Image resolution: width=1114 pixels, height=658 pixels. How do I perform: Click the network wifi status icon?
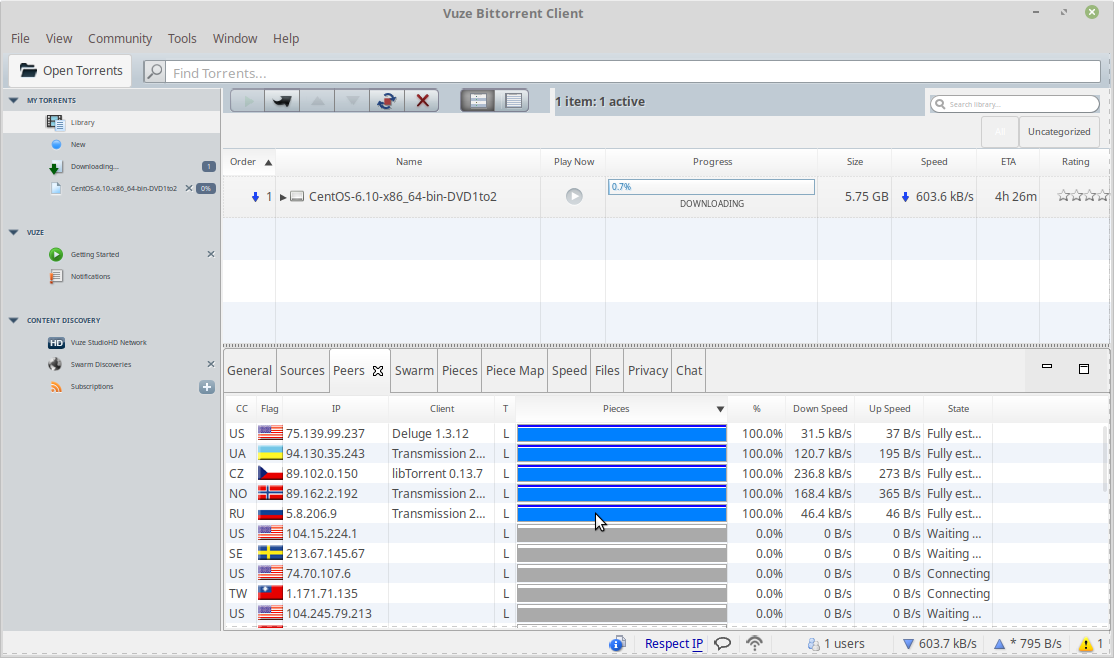[755, 643]
